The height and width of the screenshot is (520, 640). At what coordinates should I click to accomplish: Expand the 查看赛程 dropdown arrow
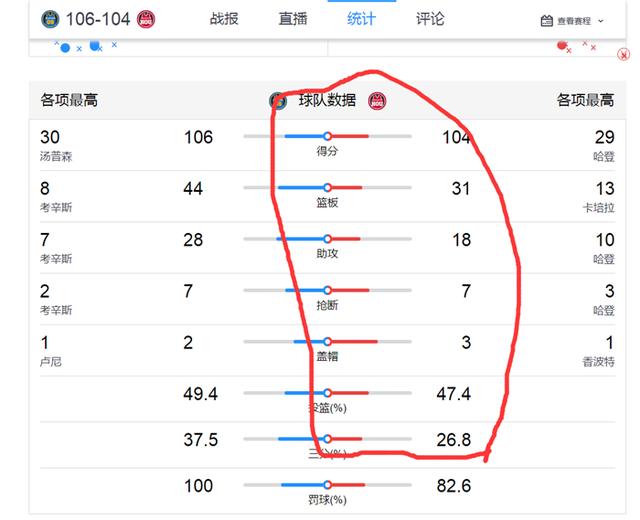click(x=600, y=21)
